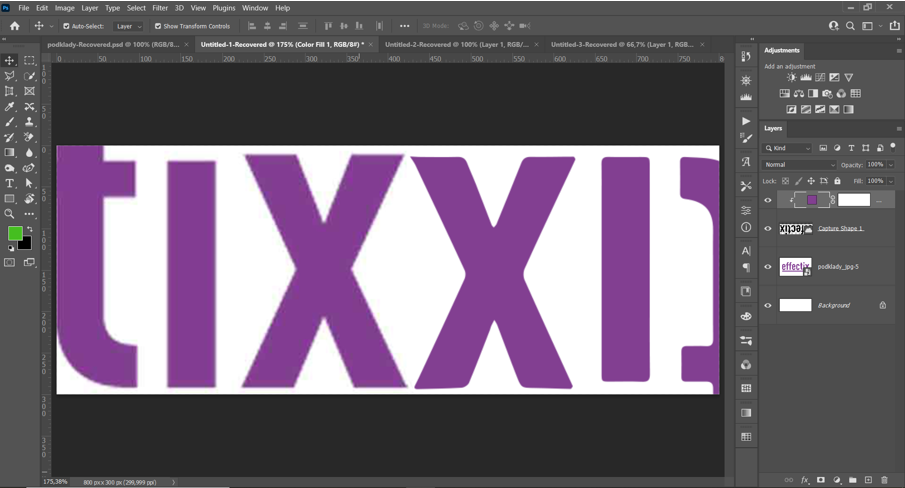Open the background black color swatch
This screenshot has width=905, height=488.
(x=26, y=245)
